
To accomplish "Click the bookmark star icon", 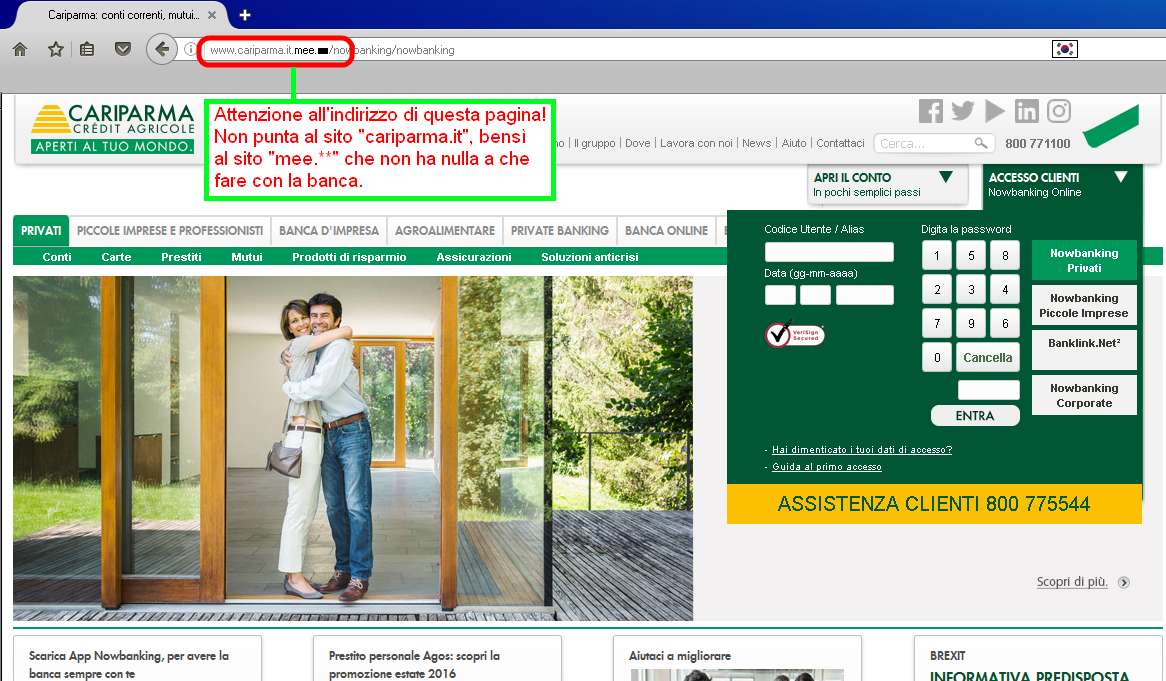I will tap(56, 50).
